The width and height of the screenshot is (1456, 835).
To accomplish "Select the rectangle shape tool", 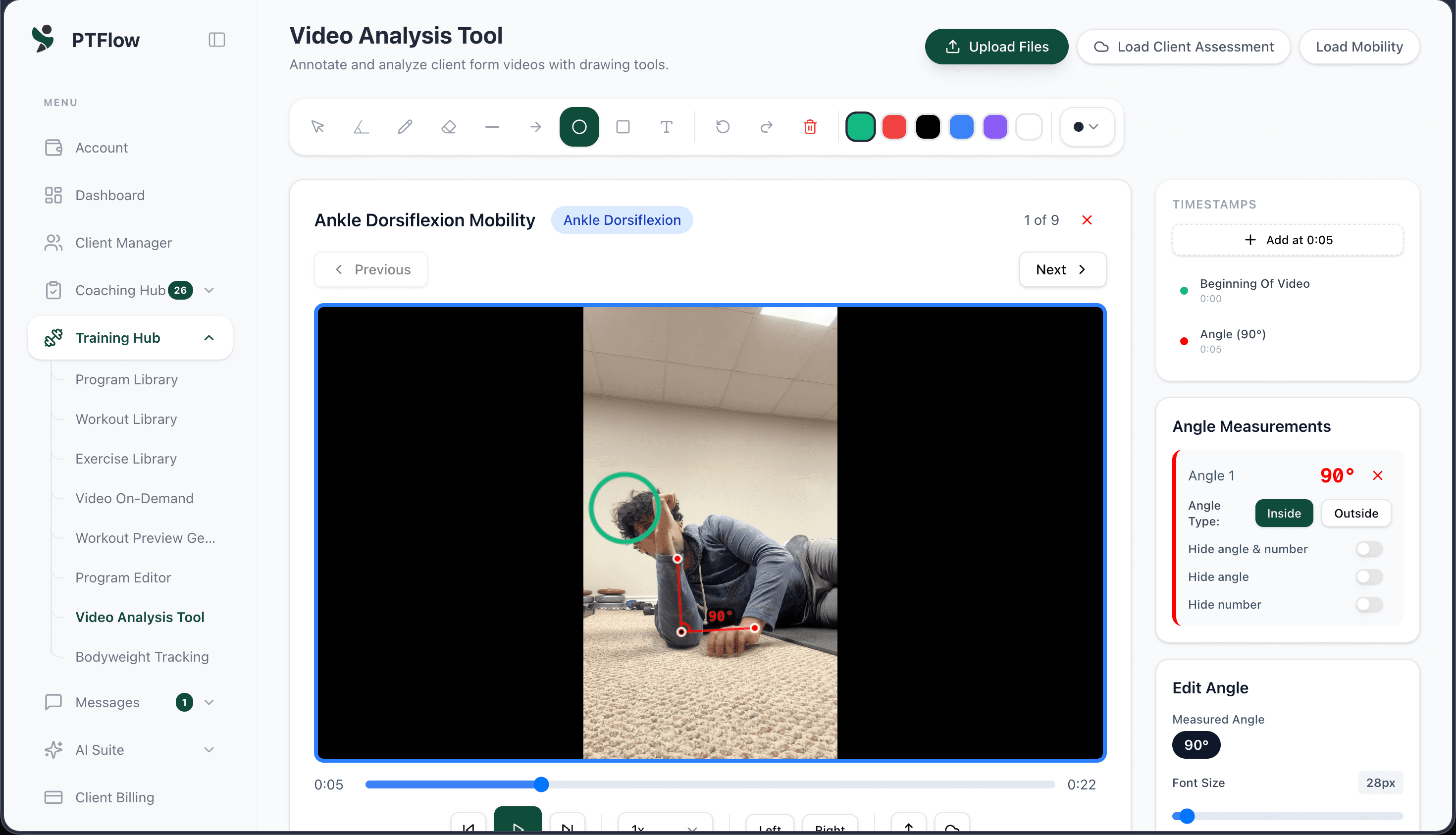I will [x=623, y=127].
